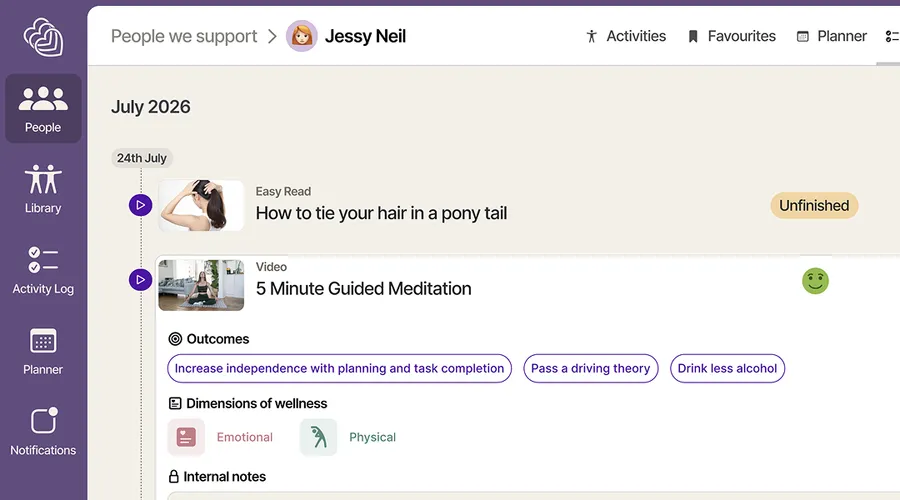The image size is (900, 500).
Task: Select Drink less alcohol outcome chip
Action: (x=727, y=369)
